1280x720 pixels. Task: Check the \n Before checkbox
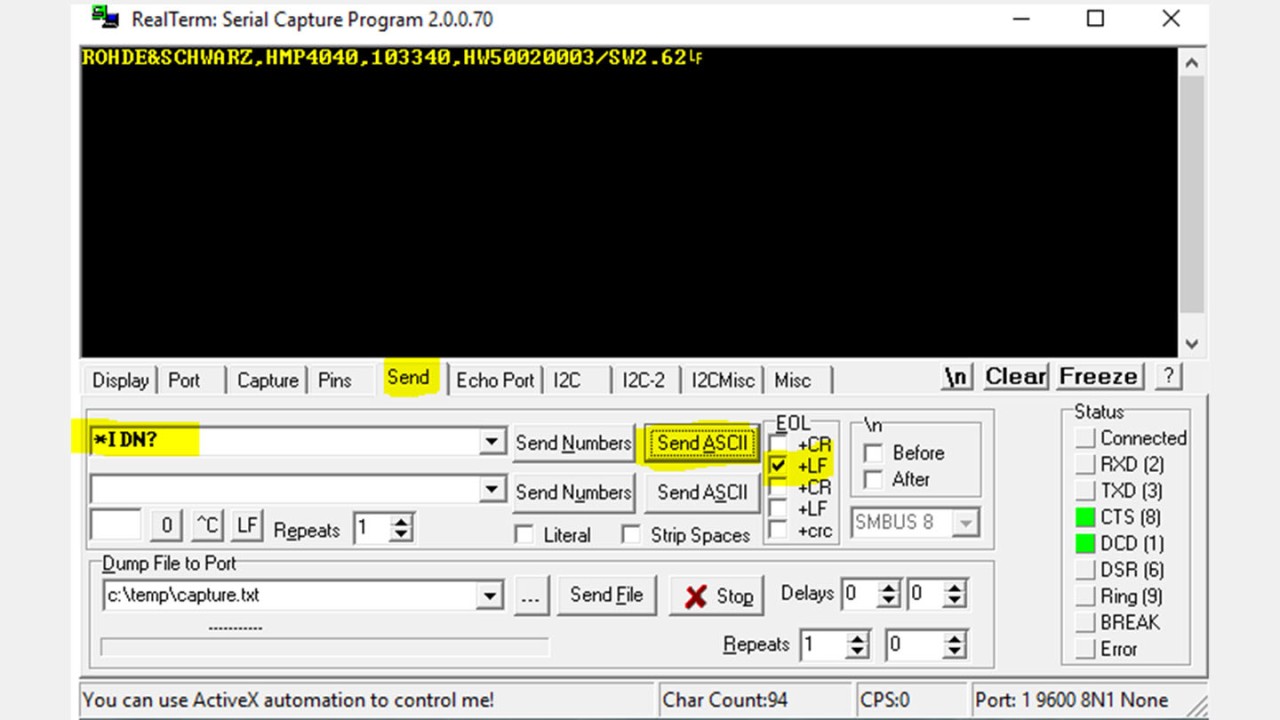pyautogui.click(x=873, y=453)
